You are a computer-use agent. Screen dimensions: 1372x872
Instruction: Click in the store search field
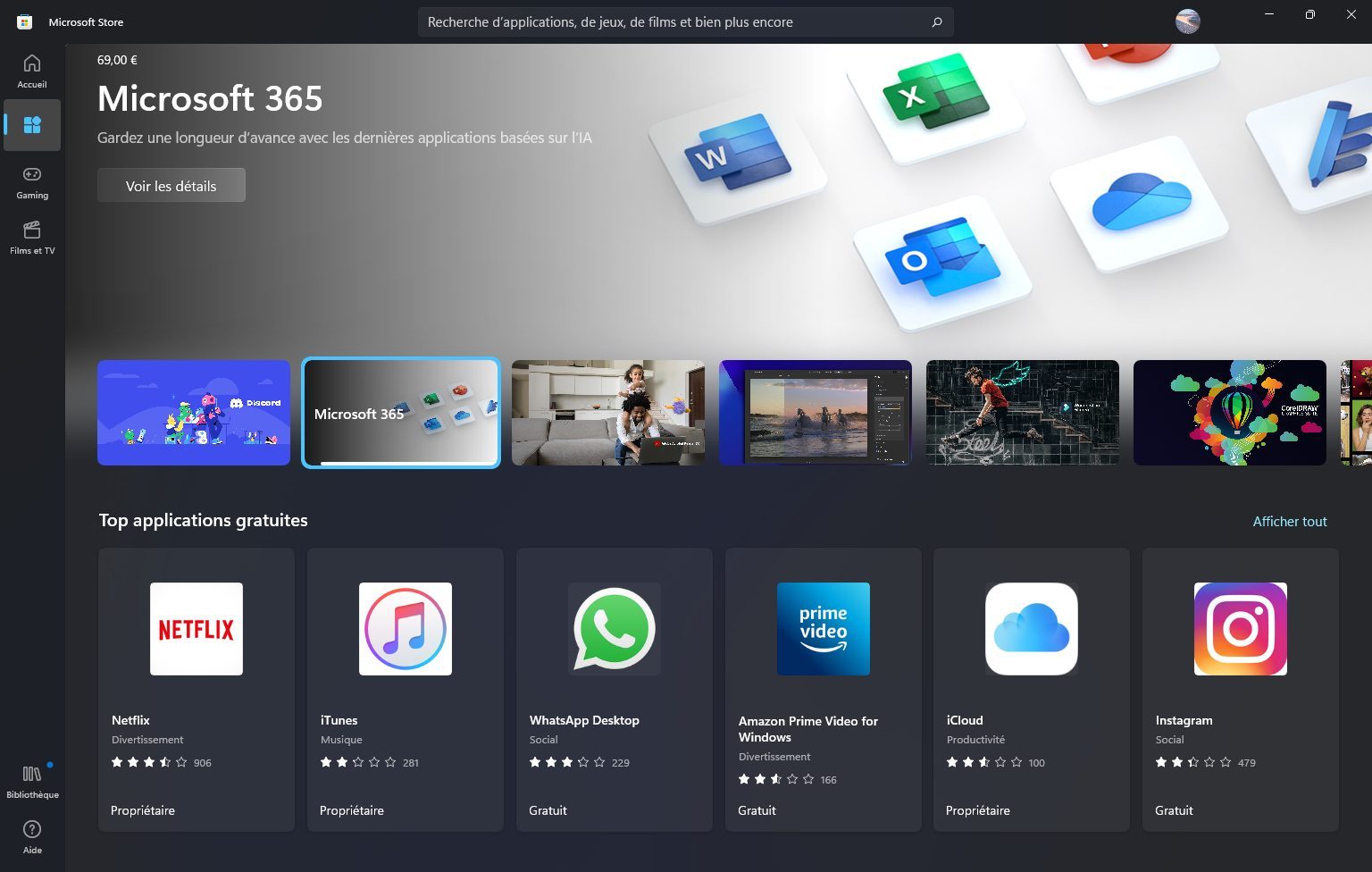coord(670,22)
